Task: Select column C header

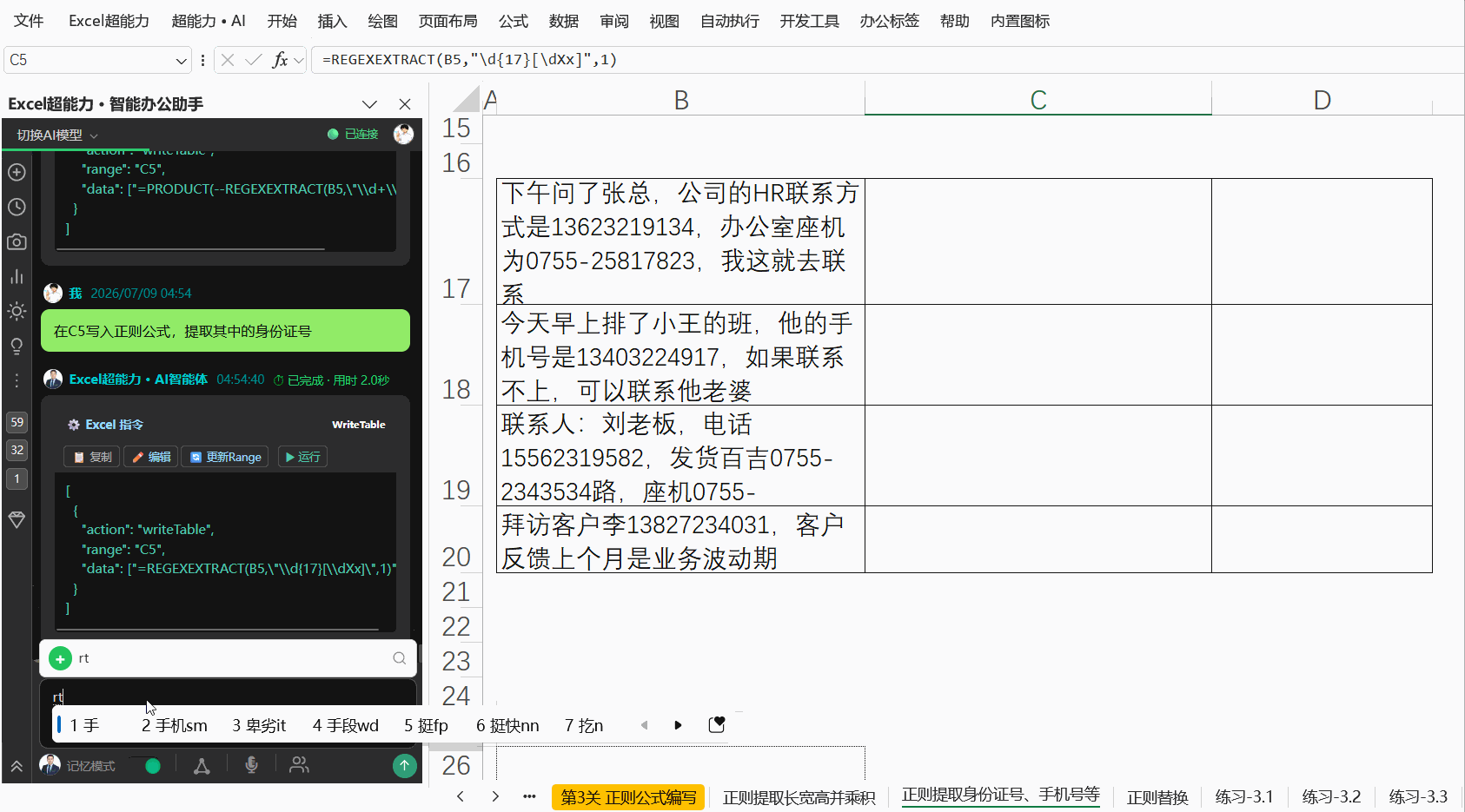Action: [1038, 100]
